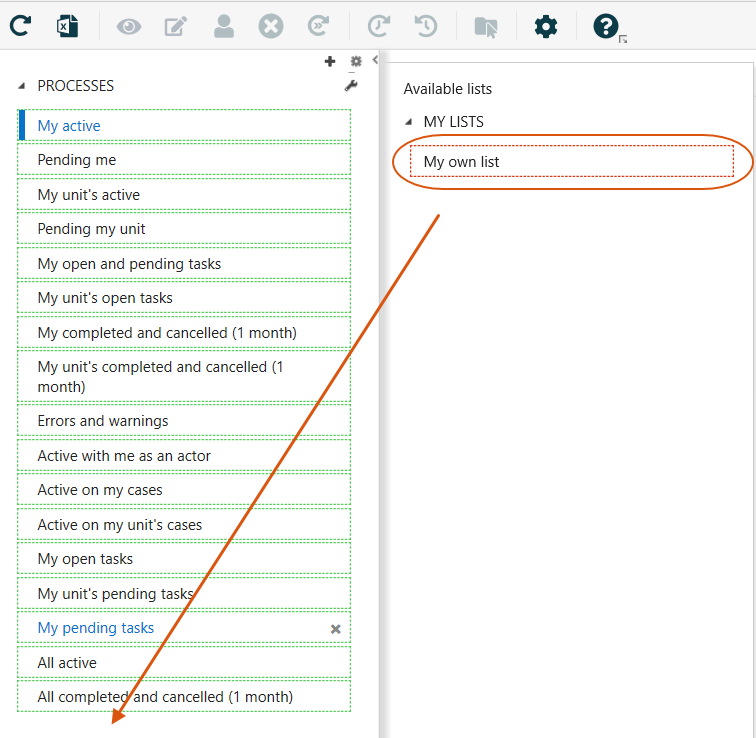Open the Errors and warnings list
The image size is (756, 738).
(103, 421)
